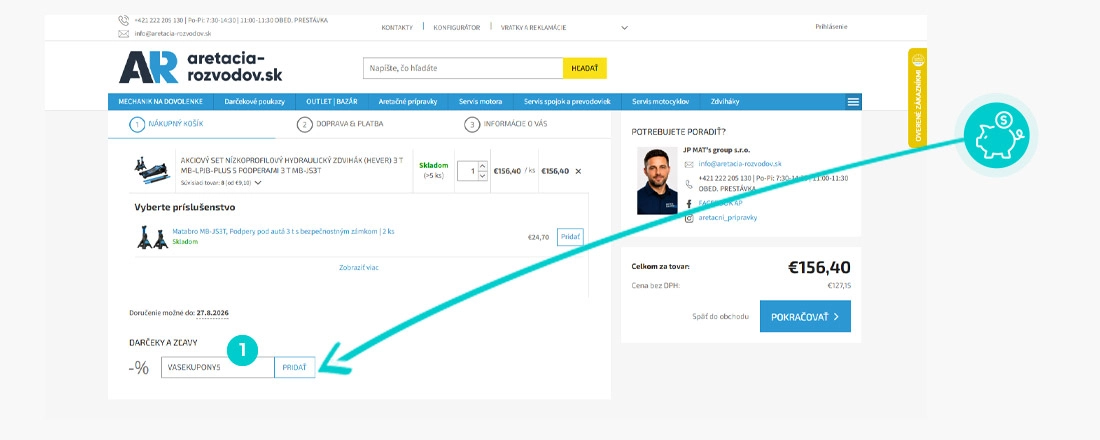This screenshot has height=440, width=1100.
Task: Click Pokračovať to continue checkout
Action: click(x=805, y=316)
